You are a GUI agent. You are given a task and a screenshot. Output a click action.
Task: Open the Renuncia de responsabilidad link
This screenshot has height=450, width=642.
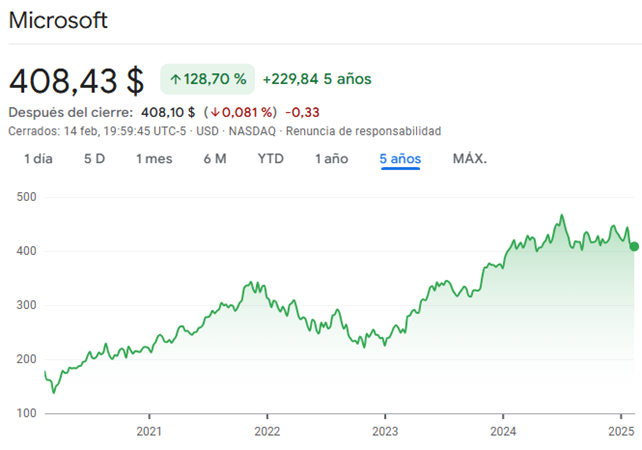tap(363, 131)
